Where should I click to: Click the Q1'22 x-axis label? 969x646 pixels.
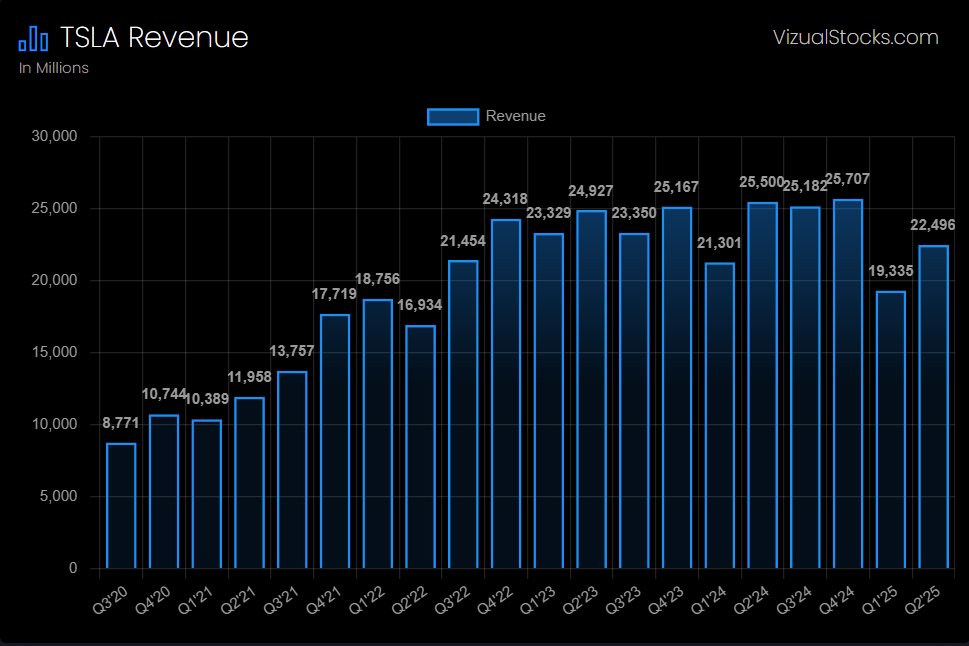point(366,600)
